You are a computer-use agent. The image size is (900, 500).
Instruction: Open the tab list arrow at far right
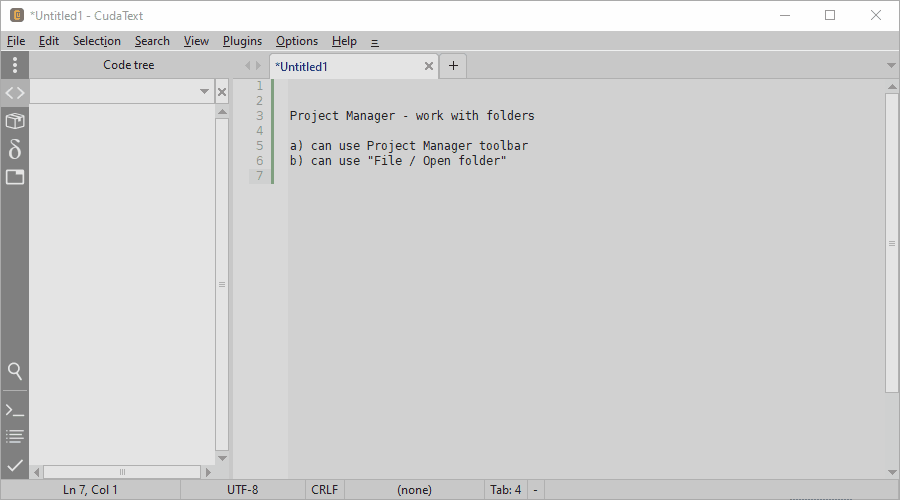[x=891, y=66]
